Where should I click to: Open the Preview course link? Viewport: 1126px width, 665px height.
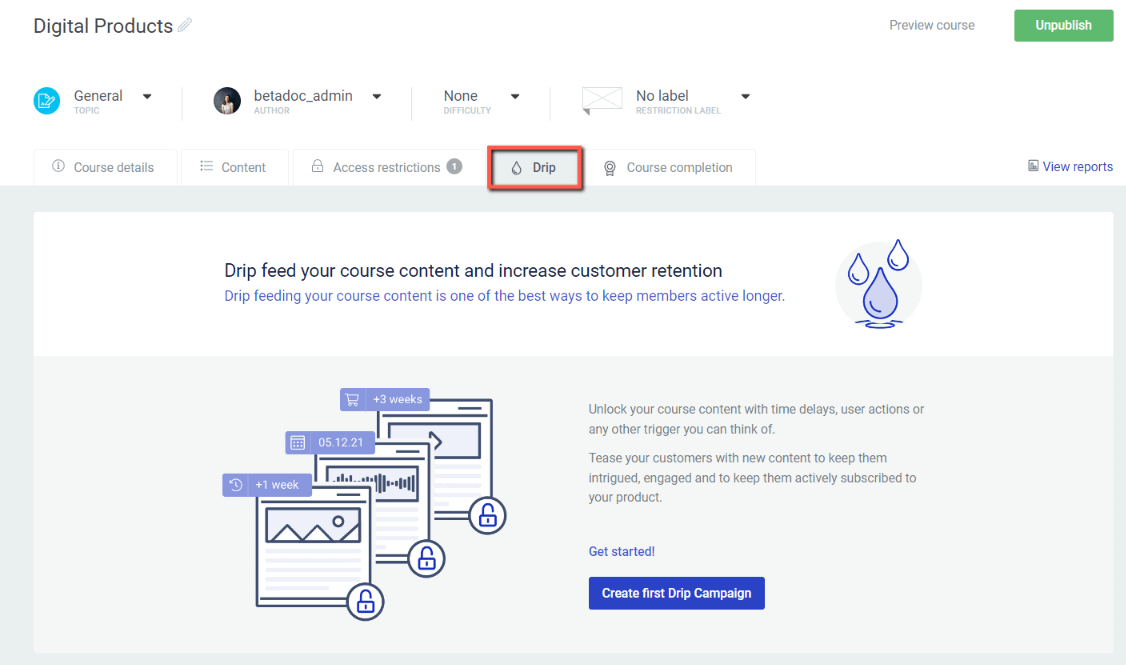coord(931,25)
